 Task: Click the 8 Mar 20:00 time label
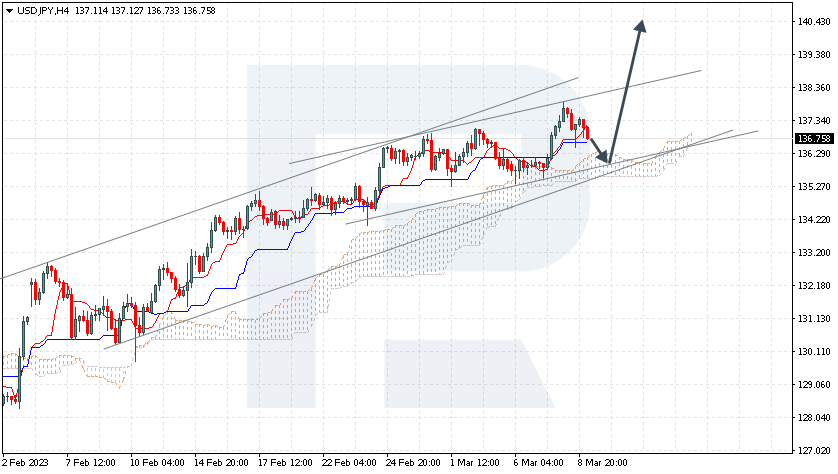coord(603,463)
